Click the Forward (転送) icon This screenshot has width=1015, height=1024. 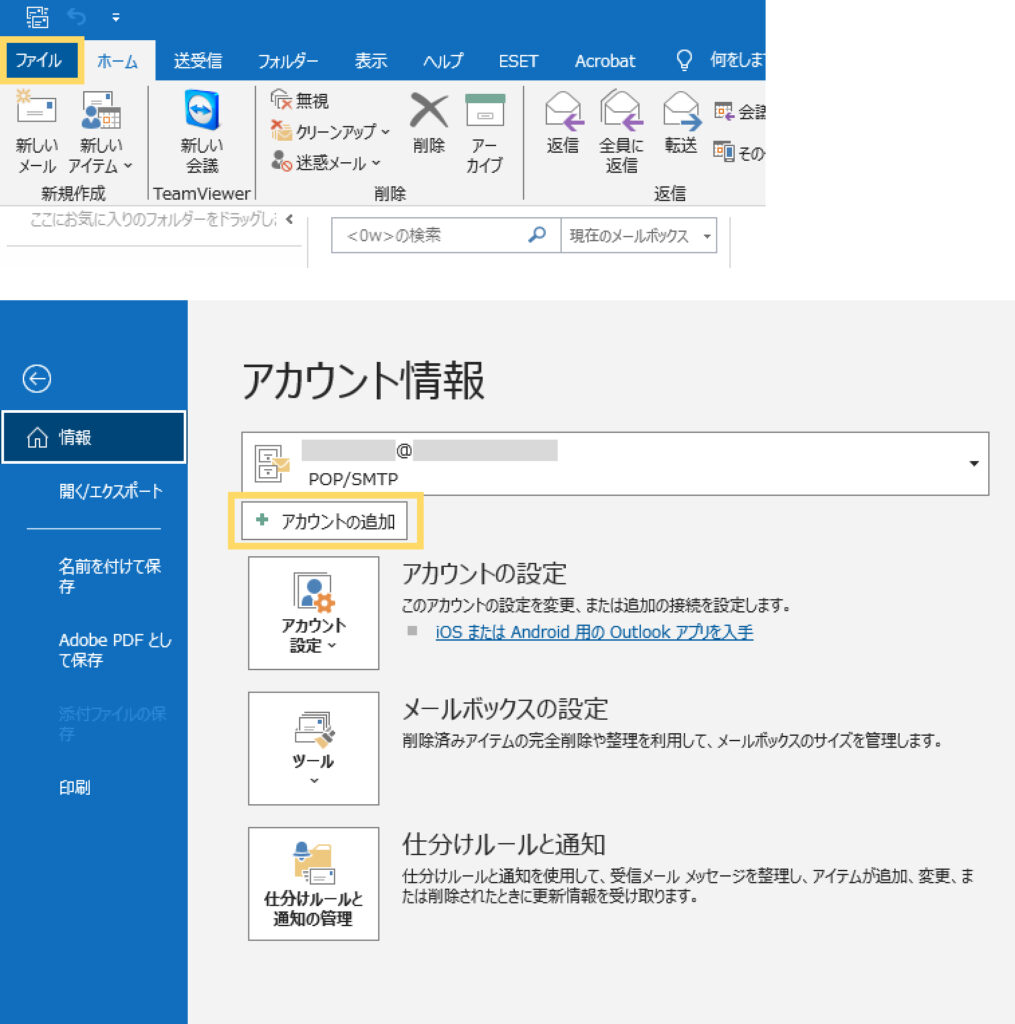click(681, 110)
